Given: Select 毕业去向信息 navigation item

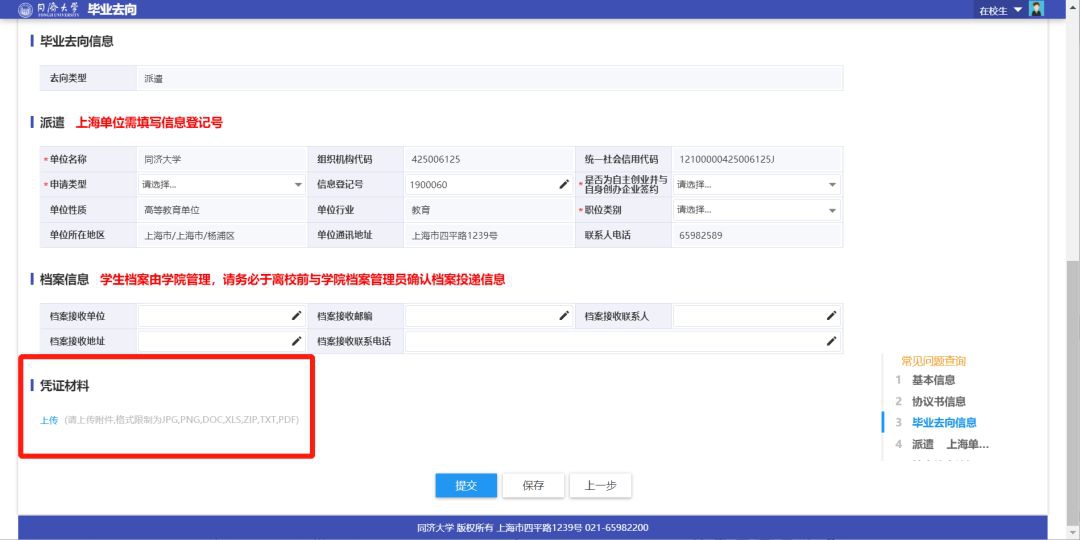Looking at the screenshot, I should (944, 423).
